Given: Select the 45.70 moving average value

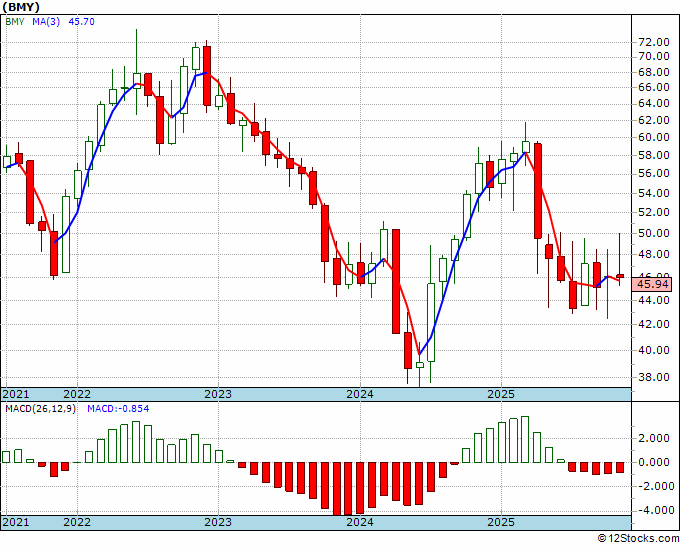Looking at the screenshot, I should tap(82, 22).
